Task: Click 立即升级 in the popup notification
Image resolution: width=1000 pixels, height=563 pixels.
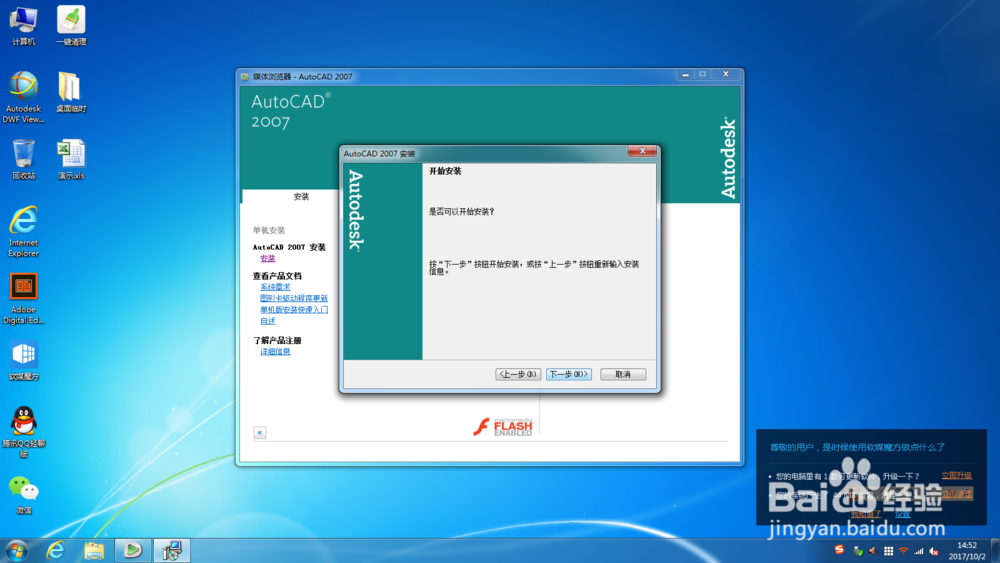Action: pos(957,476)
